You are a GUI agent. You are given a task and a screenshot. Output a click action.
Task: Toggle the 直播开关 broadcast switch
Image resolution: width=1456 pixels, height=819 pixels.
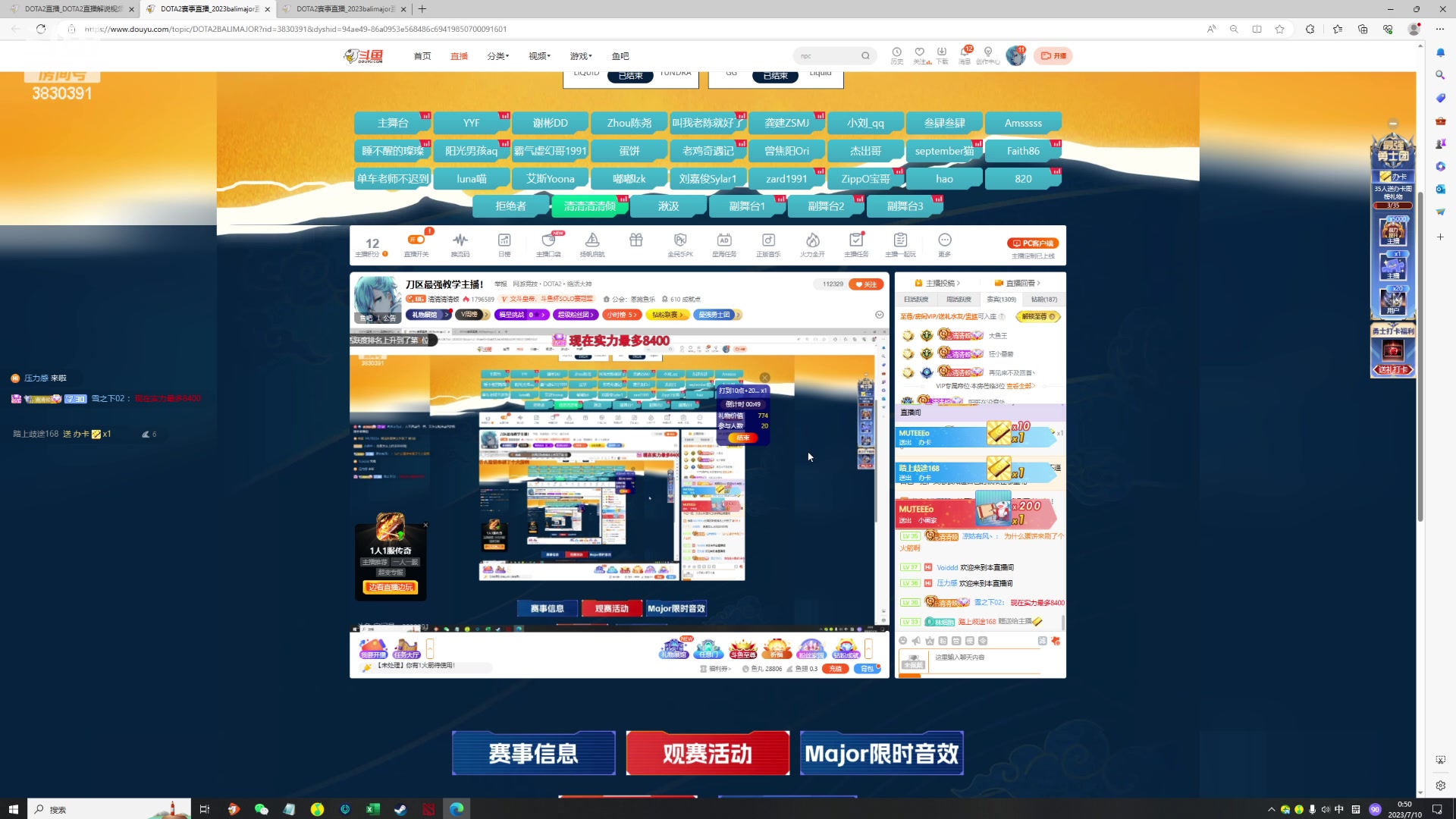416,240
